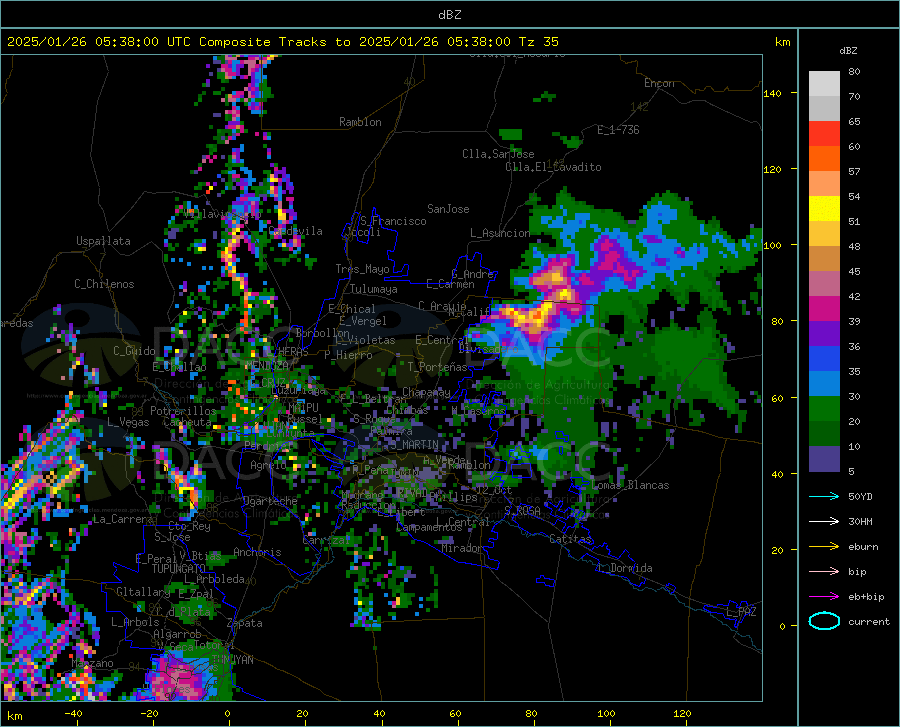Image resolution: width=900 pixels, height=727 pixels.
Task: Click the C_Chilenos map label
Action: tap(104, 284)
